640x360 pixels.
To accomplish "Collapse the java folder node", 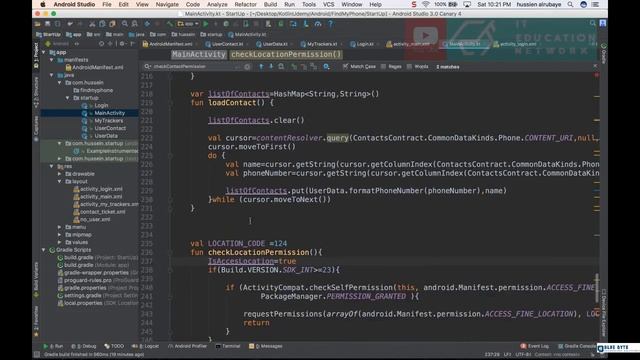I will (x=52, y=75).
